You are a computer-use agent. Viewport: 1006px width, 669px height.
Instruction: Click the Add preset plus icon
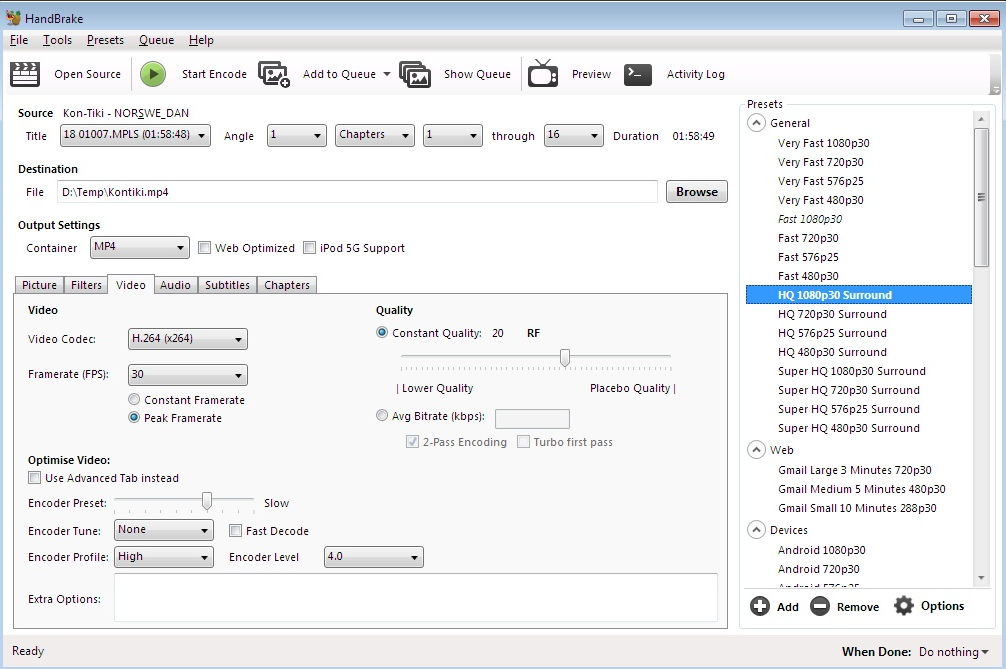pyautogui.click(x=760, y=606)
